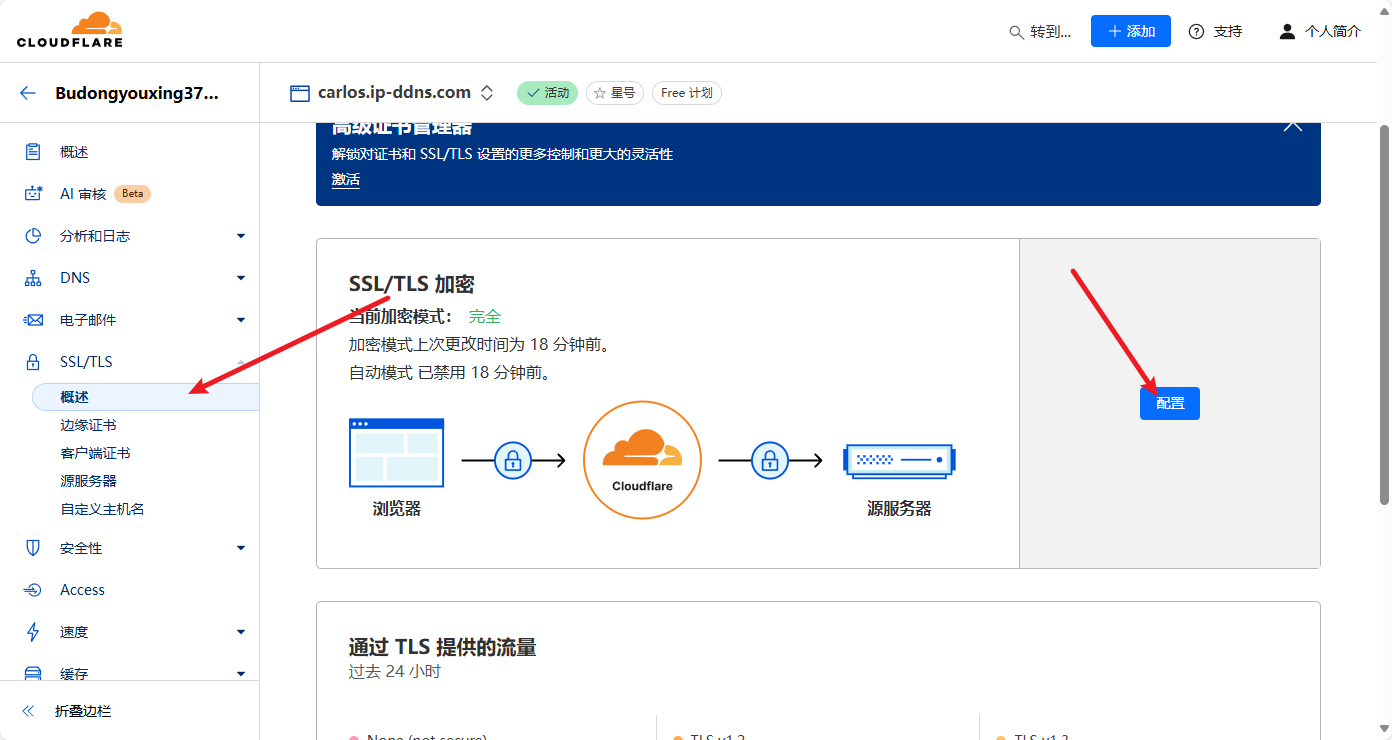Image resolution: width=1392 pixels, height=740 pixels.
Task: Click 折叠边栏 at sidebar bottom
Action: pyautogui.click(x=83, y=712)
